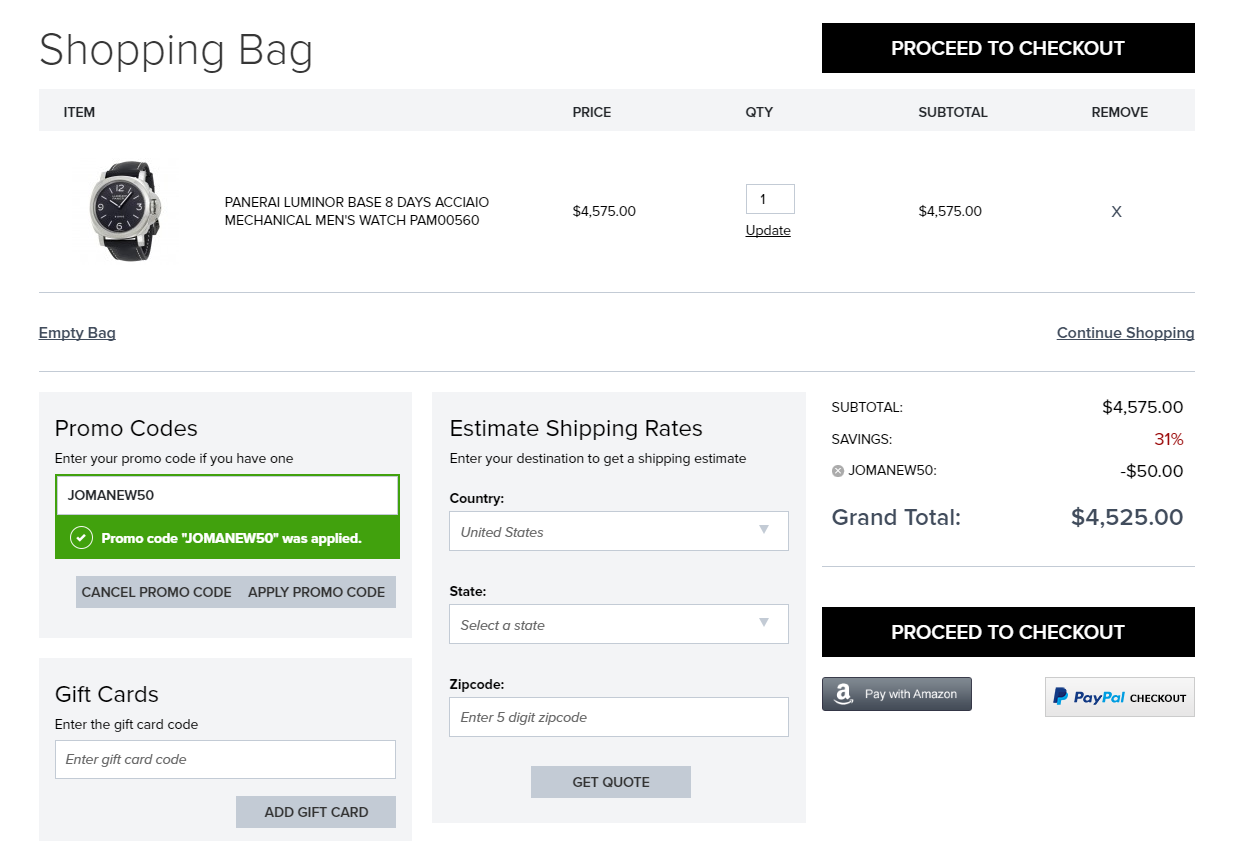
Task: Click the Shopping Bag page heading
Action: 176,50
